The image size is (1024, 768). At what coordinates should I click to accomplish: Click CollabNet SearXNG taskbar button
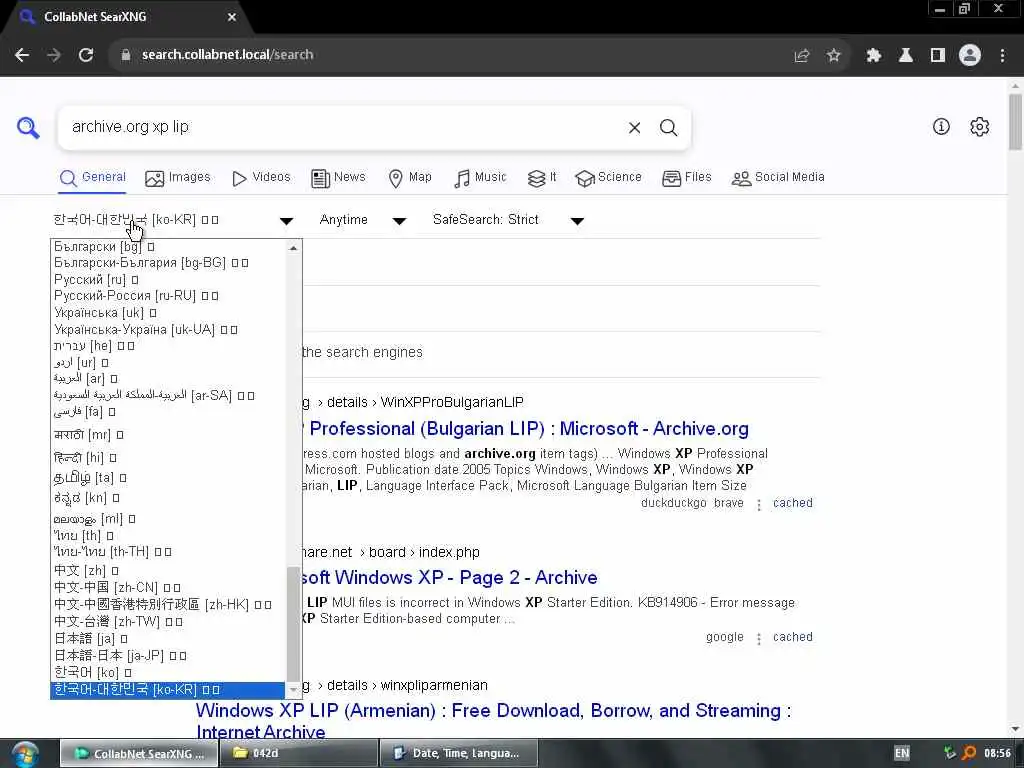140,754
